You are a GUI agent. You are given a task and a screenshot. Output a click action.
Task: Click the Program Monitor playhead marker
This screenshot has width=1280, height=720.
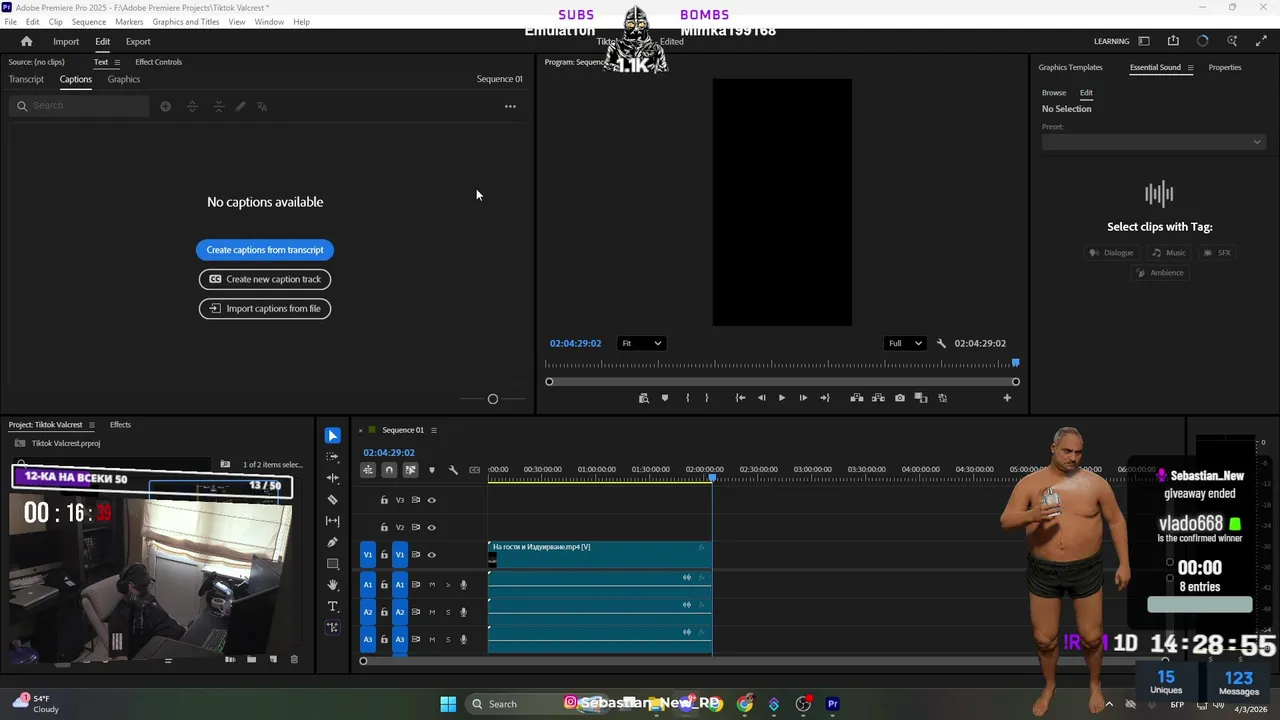point(1016,363)
